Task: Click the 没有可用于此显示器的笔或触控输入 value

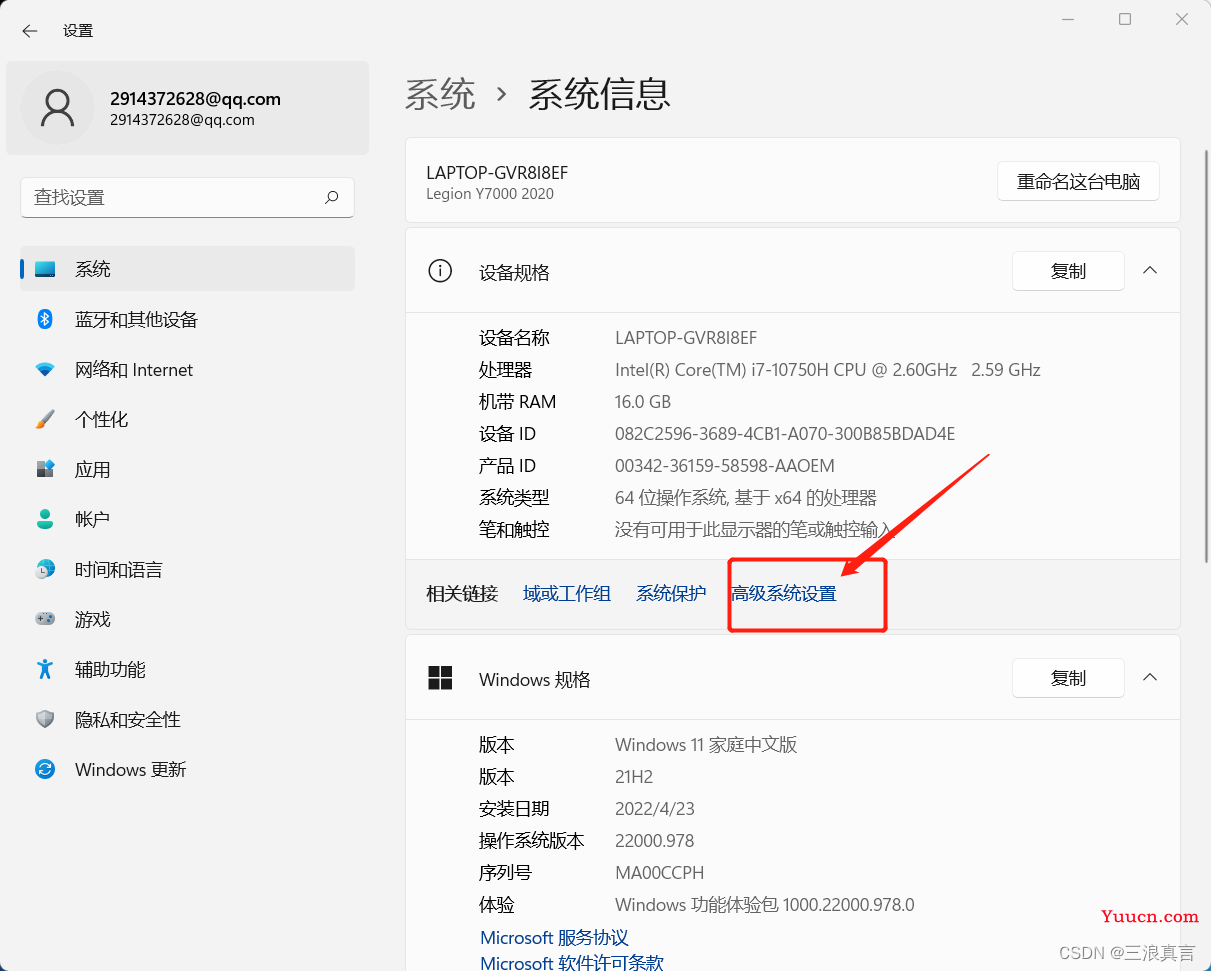Action: 753,529
